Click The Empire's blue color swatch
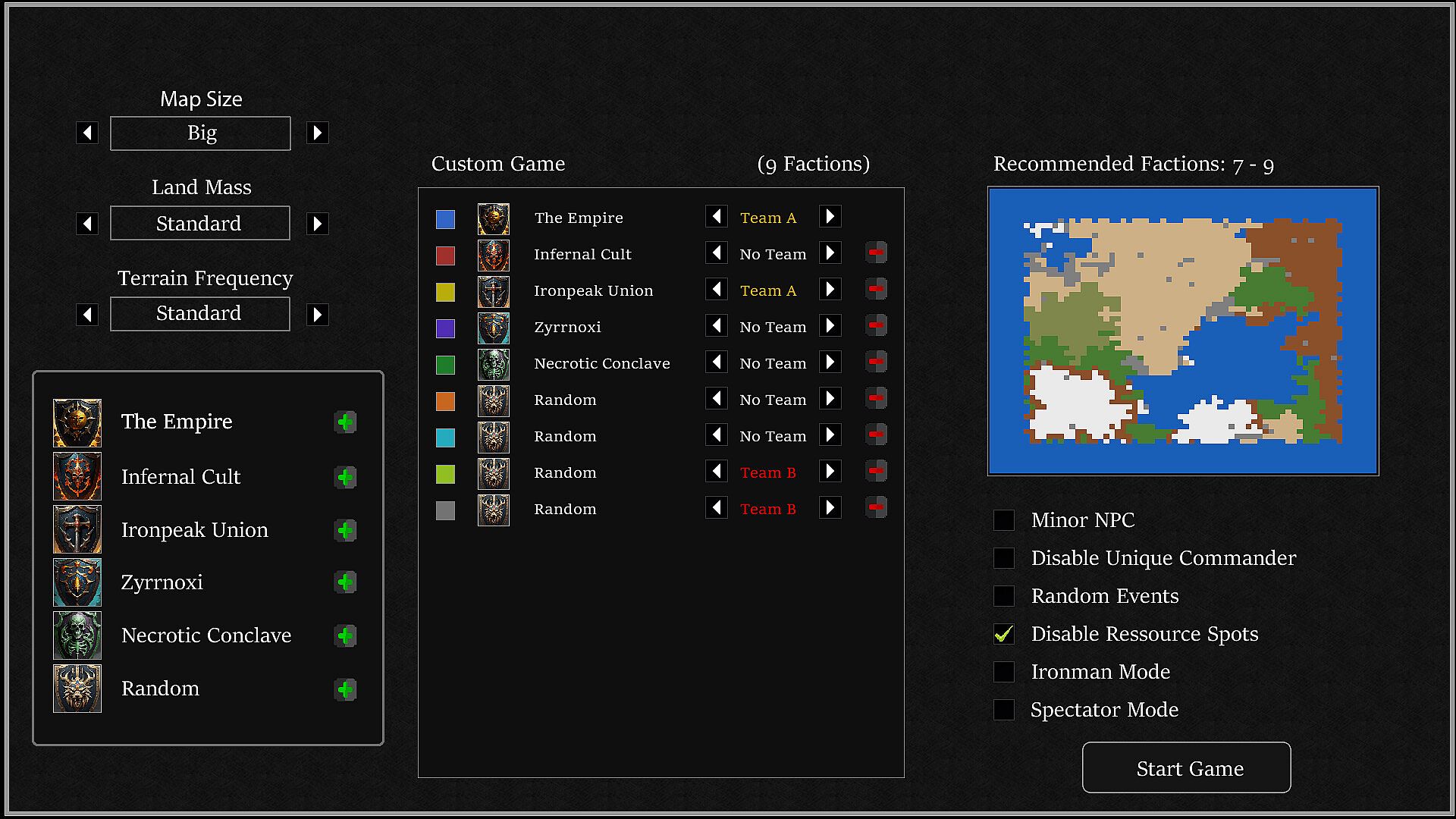Image resolution: width=1456 pixels, height=819 pixels. click(x=446, y=220)
